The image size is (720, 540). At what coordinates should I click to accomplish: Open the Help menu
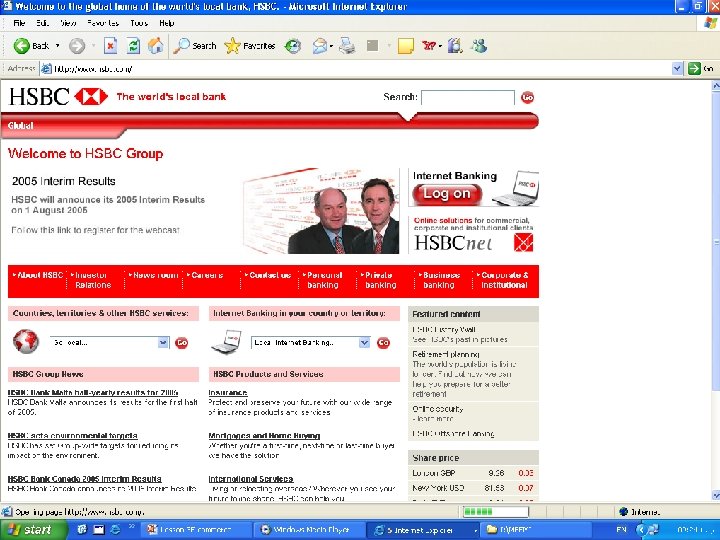click(x=166, y=23)
